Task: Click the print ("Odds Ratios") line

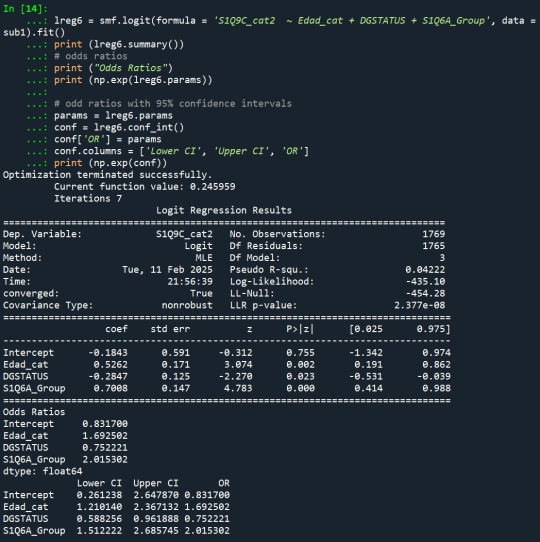Action: [x=113, y=68]
